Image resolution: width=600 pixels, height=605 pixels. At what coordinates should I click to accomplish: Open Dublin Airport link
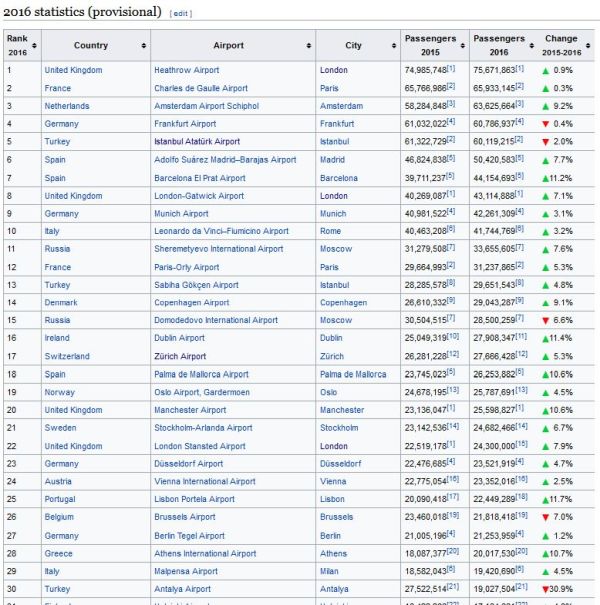[x=179, y=338]
